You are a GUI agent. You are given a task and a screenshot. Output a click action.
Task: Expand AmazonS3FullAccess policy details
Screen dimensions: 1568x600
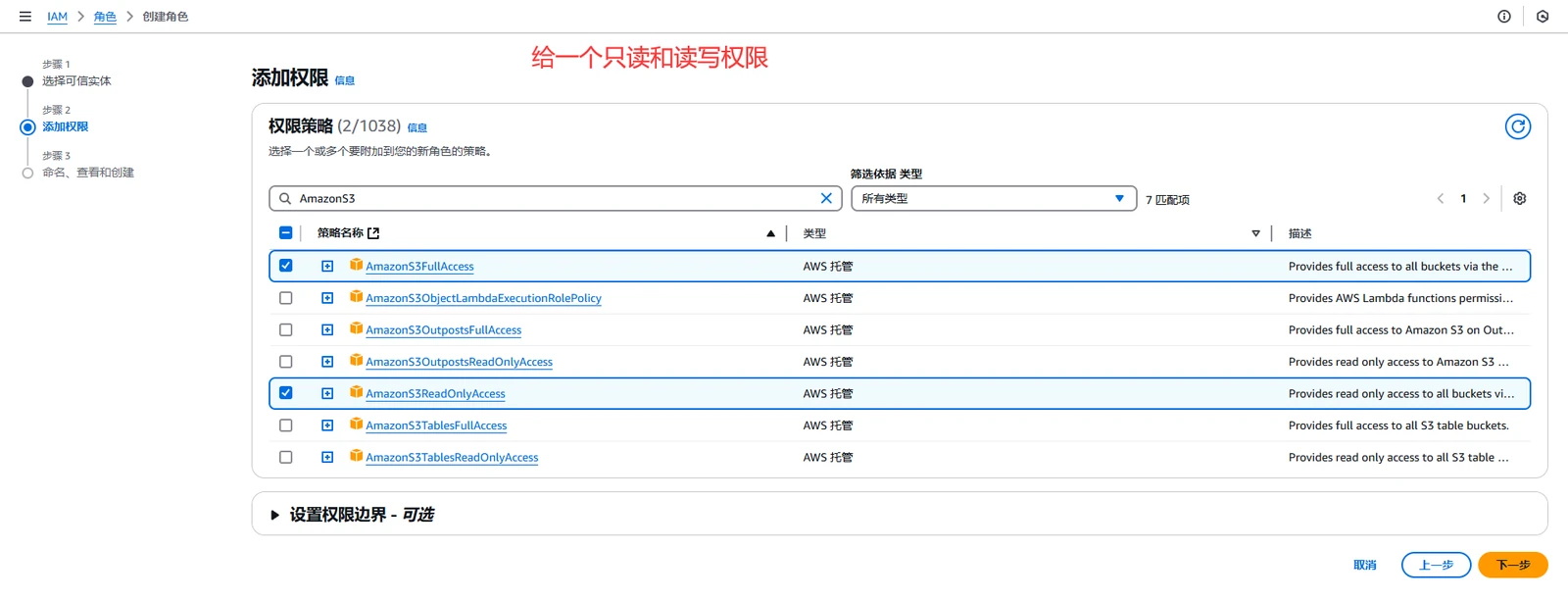point(327,266)
